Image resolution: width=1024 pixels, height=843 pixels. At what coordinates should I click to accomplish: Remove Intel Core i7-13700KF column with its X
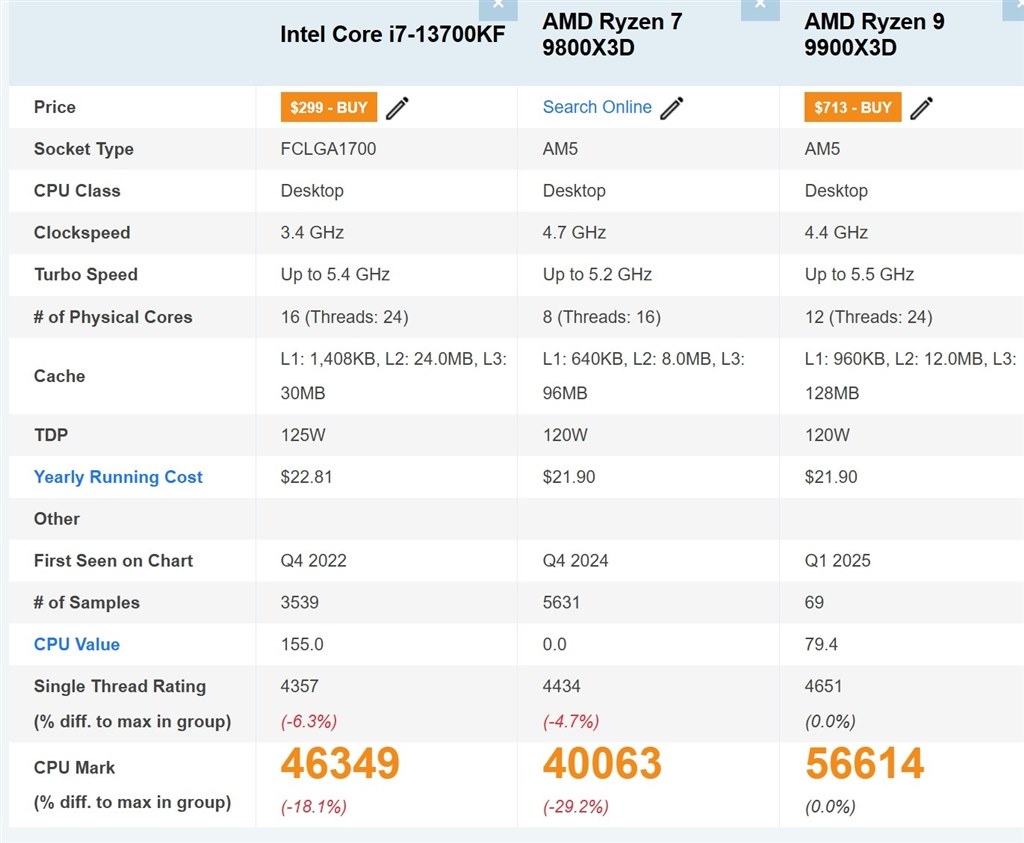(498, 6)
